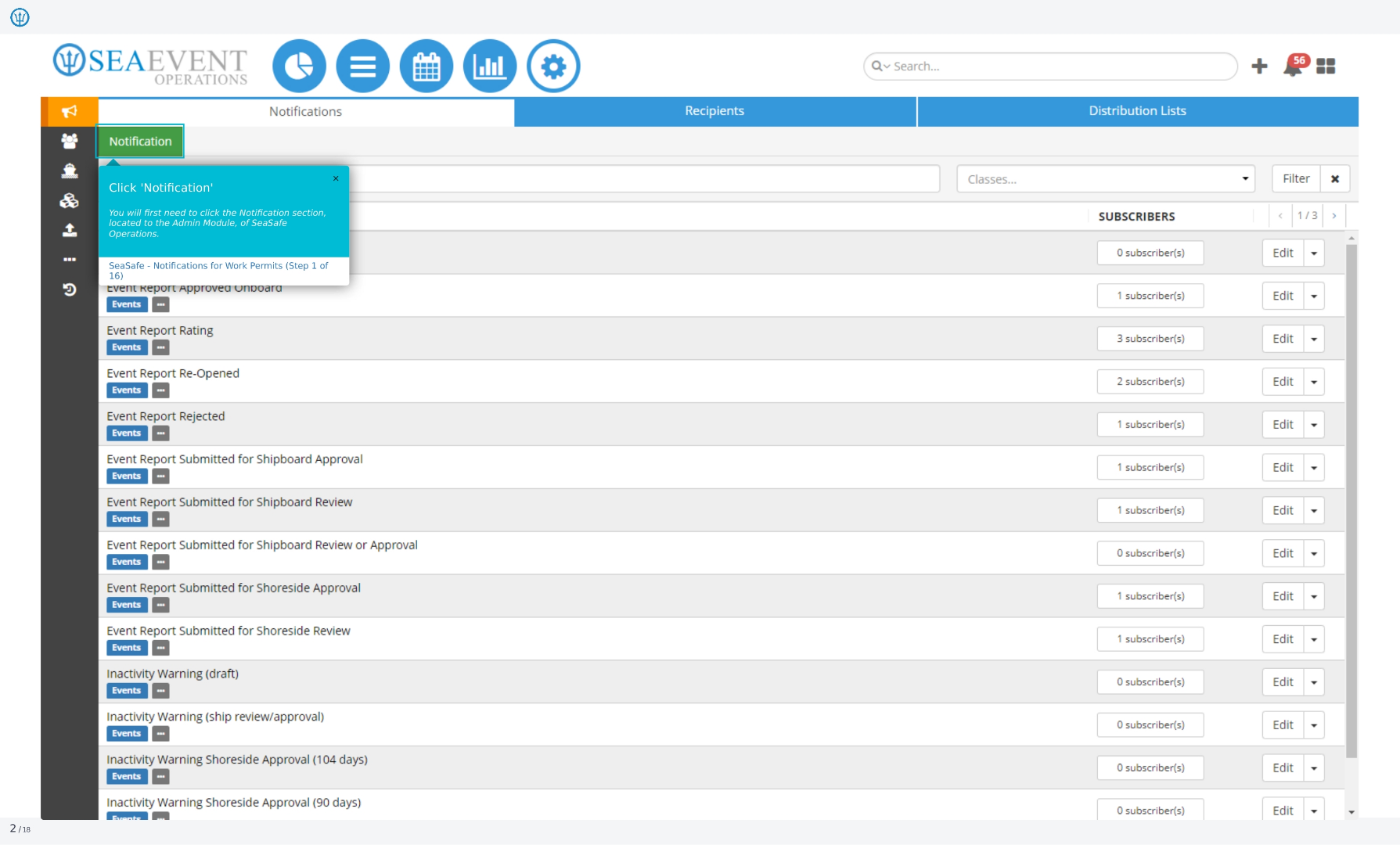Image resolution: width=1400 pixels, height=845 pixels.
Task: Expand Edit dropdown for Event Report Rating
Action: pos(1314,339)
